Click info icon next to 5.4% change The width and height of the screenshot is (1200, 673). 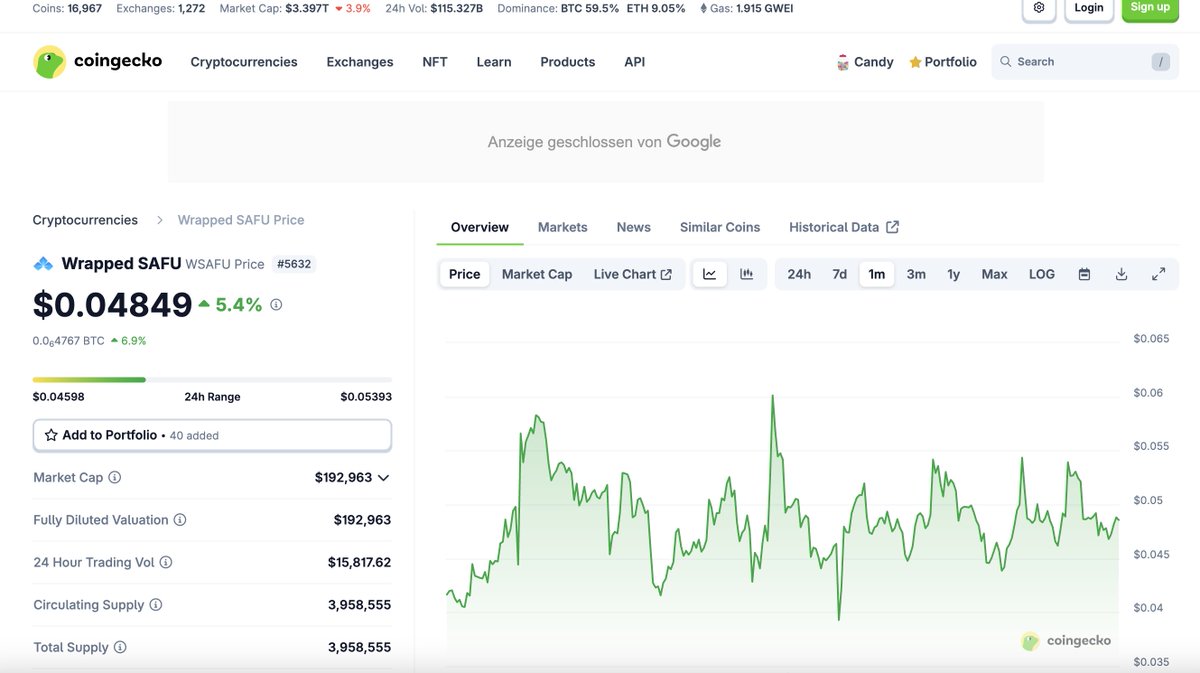tap(276, 305)
